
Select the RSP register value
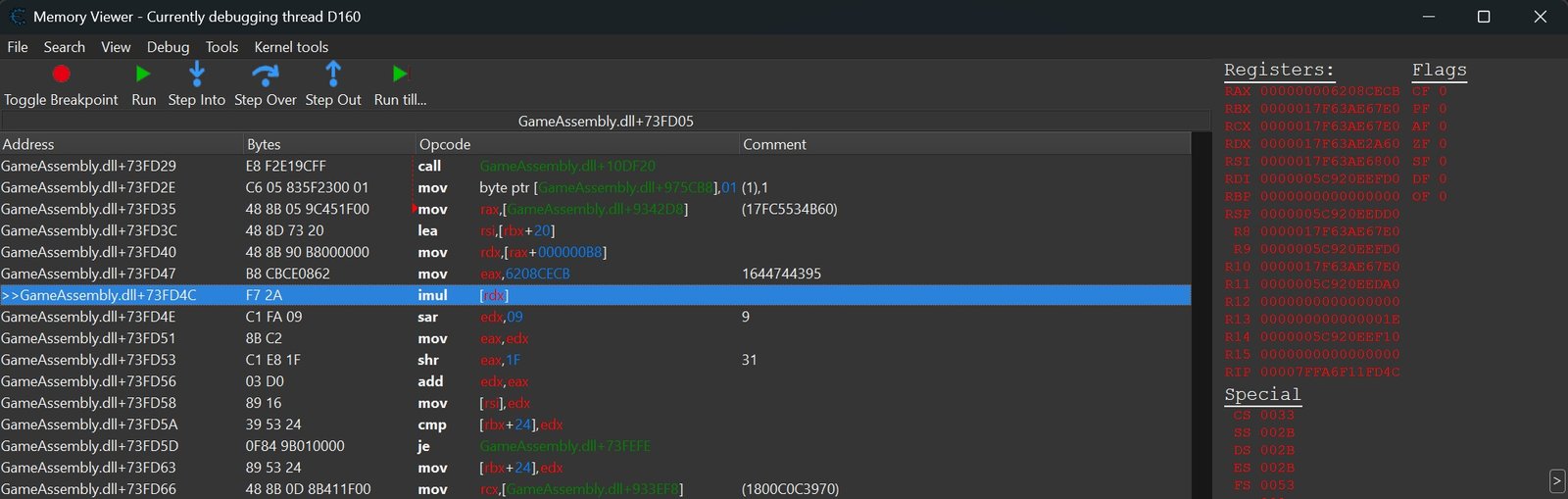tap(1312, 215)
